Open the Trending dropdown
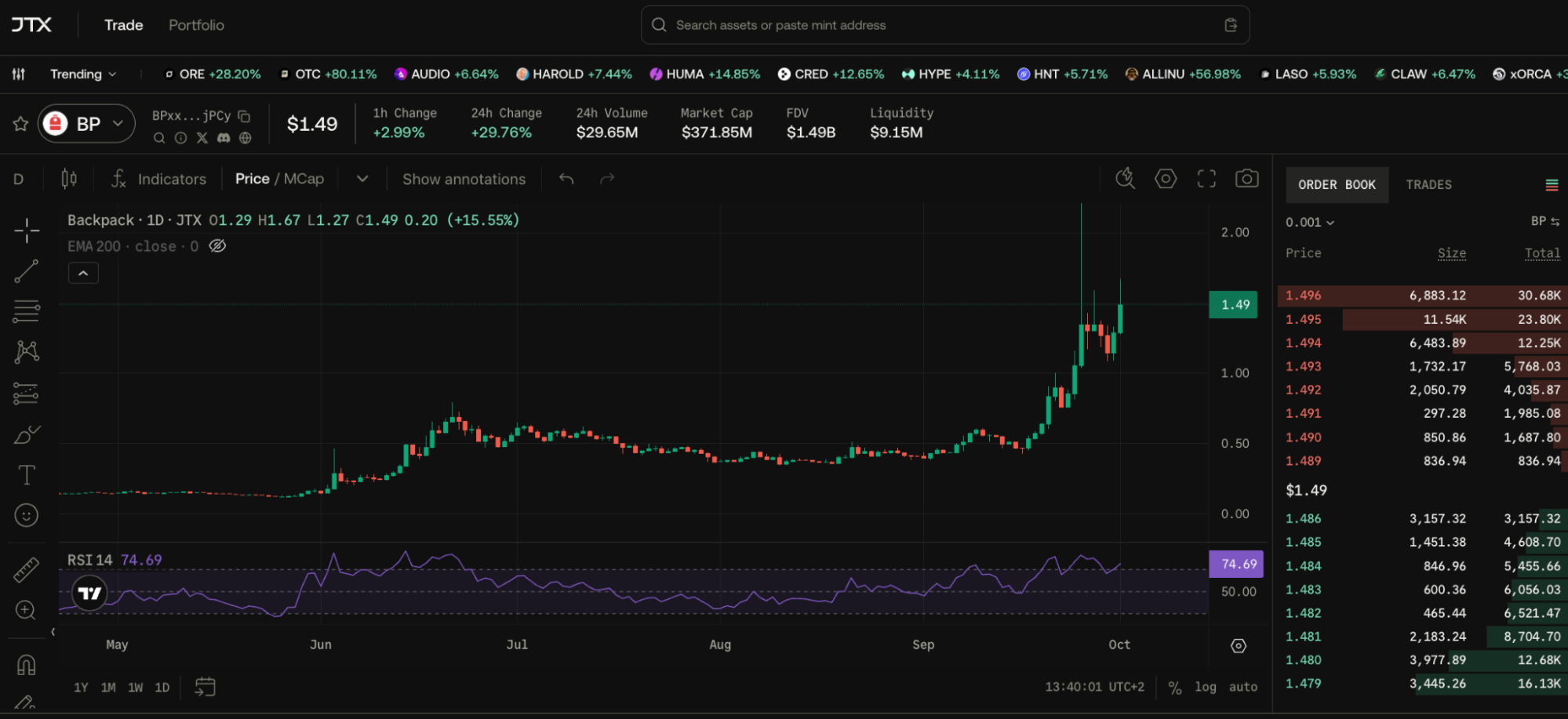This screenshot has height=719, width=1568. point(83,74)
